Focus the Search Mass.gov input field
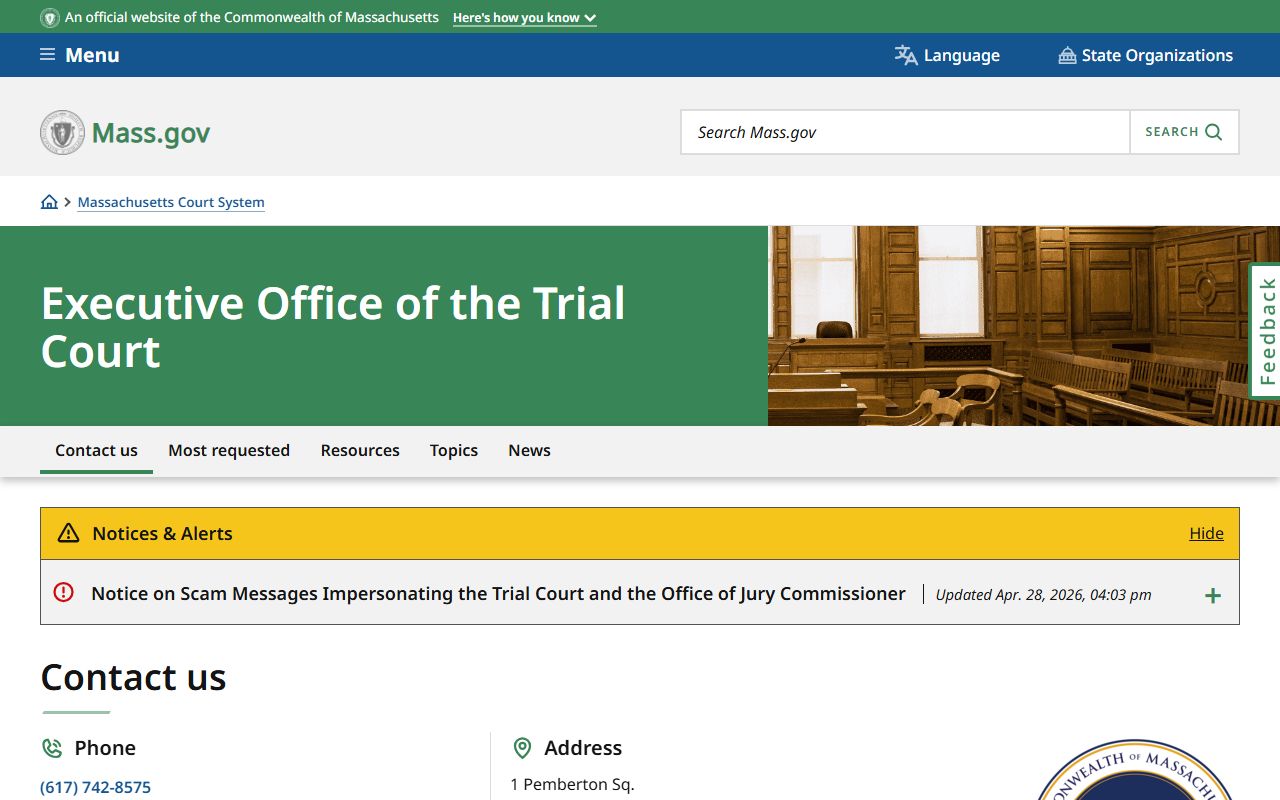The width and height of the screenshot is (1280, 800). (x=905, y=132)
